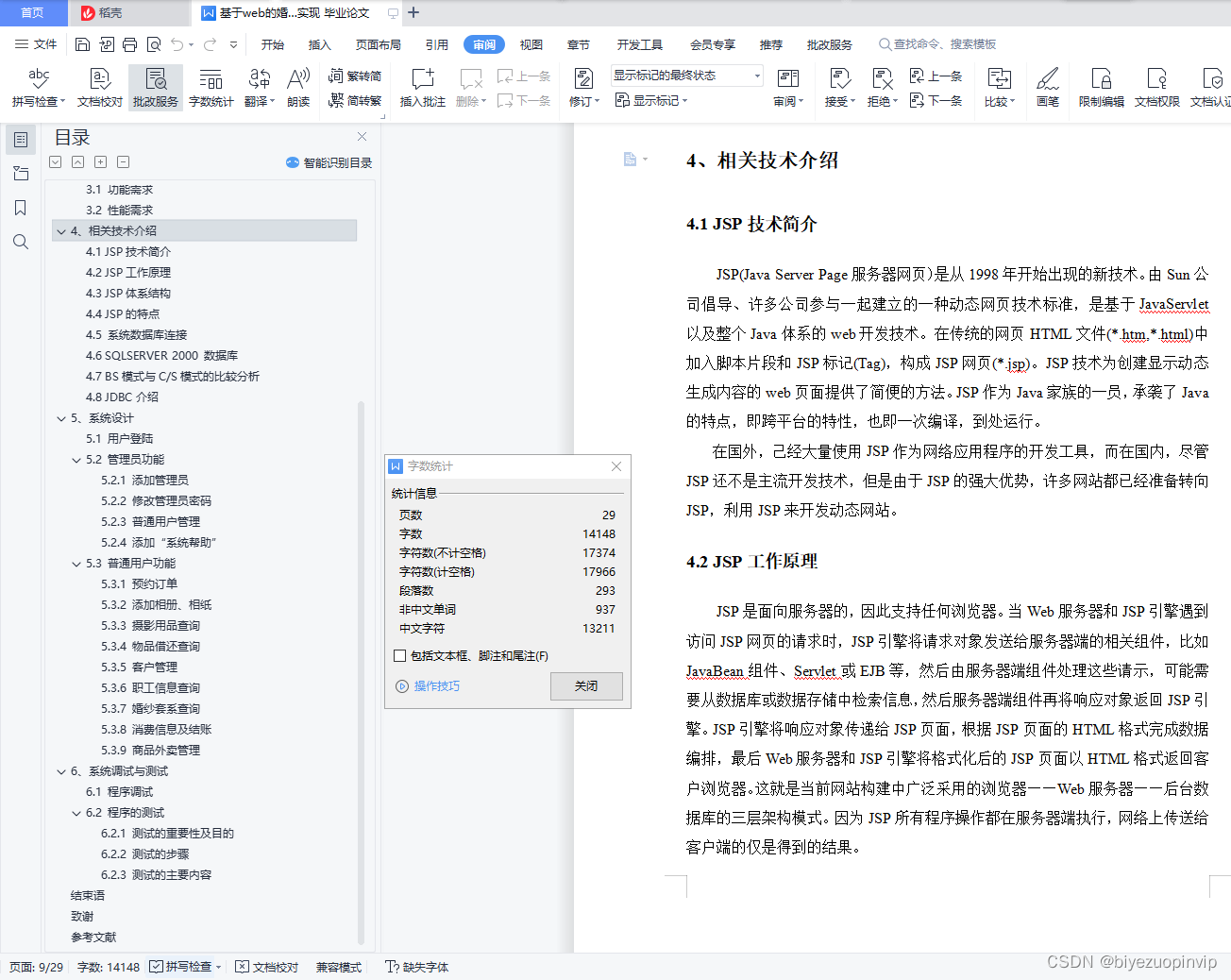Viewport: 1231px width, 980px height.
Task: Switch to the 视图 ribbon tab
Action: tap(531, 44)
